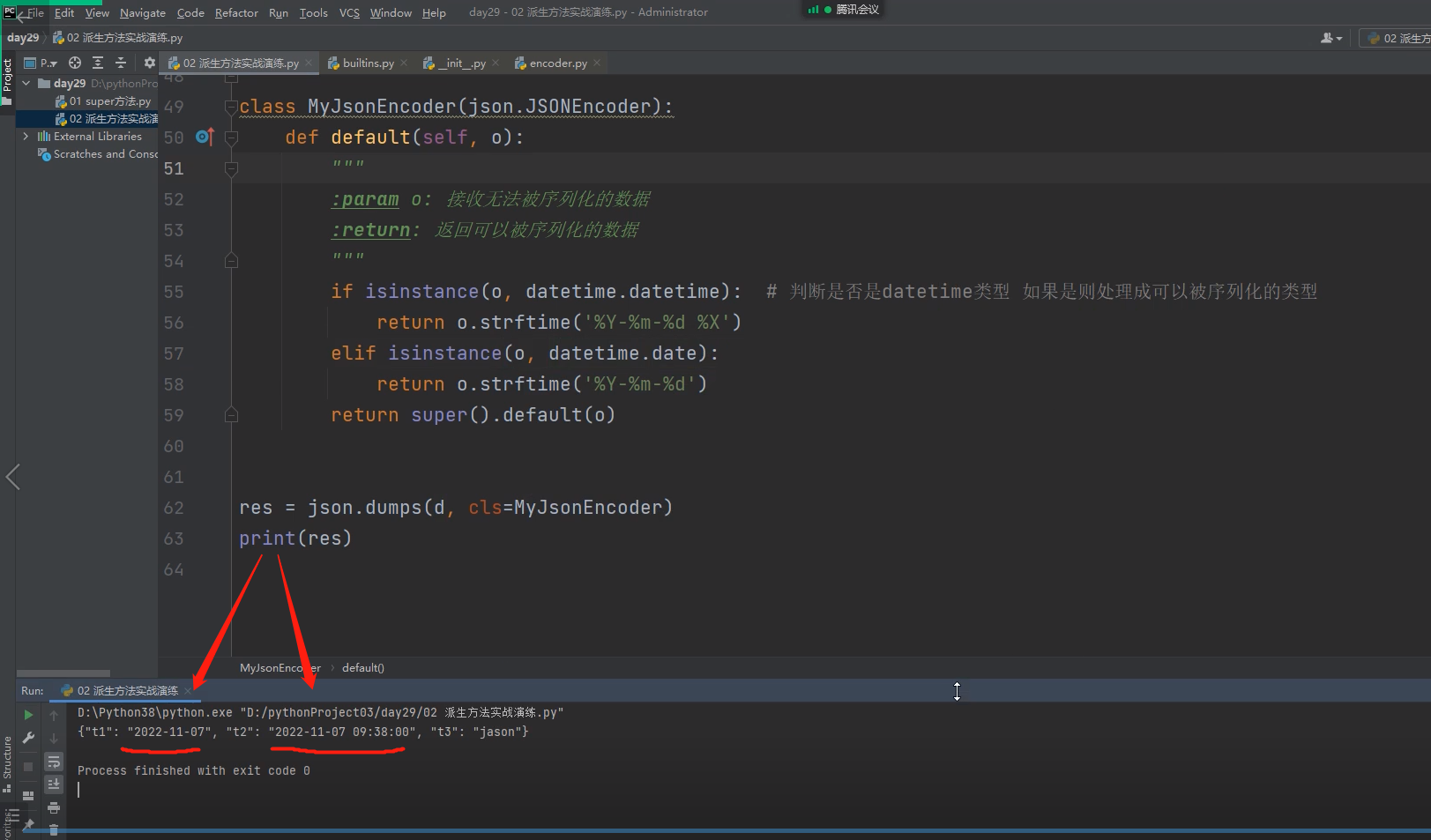
Task: Click the MyJsonEncoder editor breadcrumb
Action: click(280, 667)
